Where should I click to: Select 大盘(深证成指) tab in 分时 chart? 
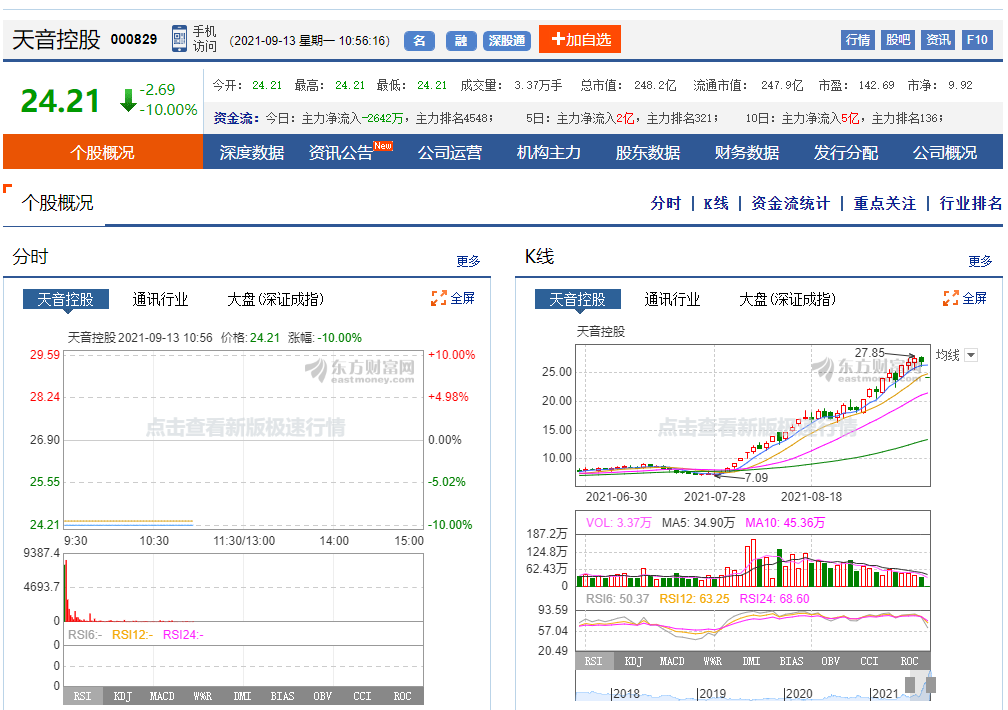275,299
